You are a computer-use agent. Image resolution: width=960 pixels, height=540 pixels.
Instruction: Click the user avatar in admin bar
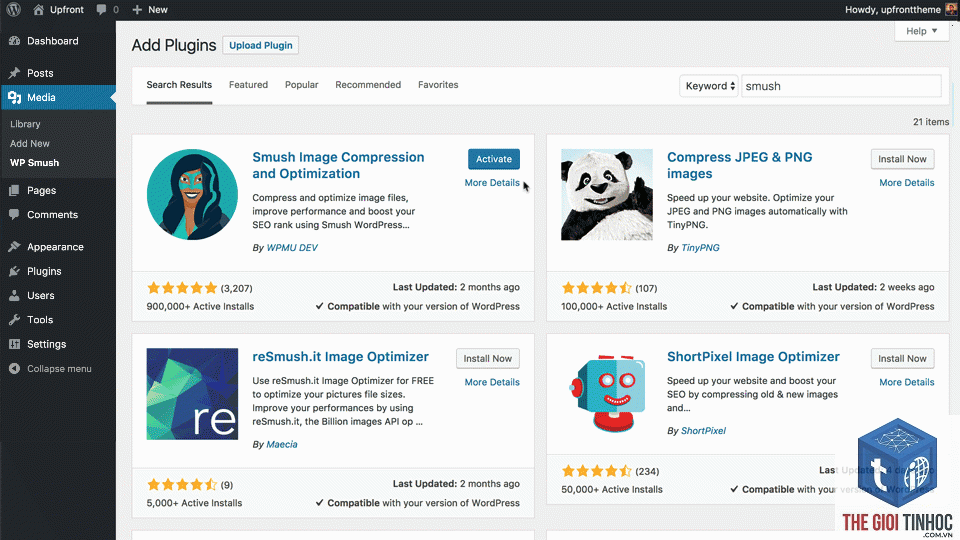coord(951,9)
